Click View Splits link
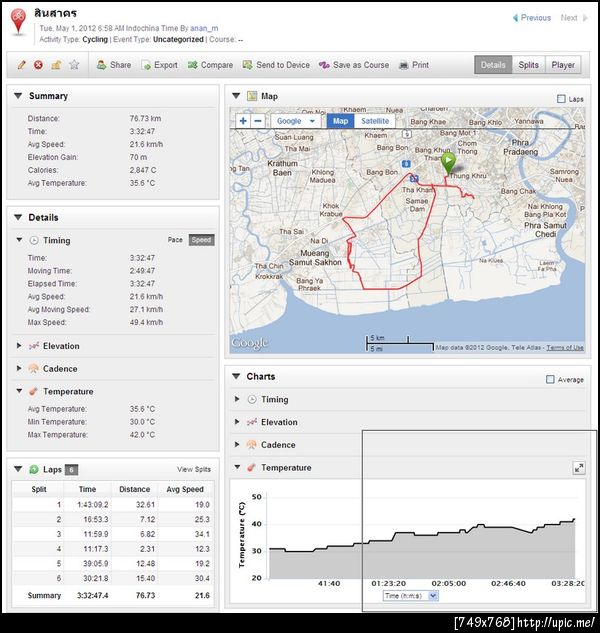This screenshot has width=600, height=633. pos(194,469)
